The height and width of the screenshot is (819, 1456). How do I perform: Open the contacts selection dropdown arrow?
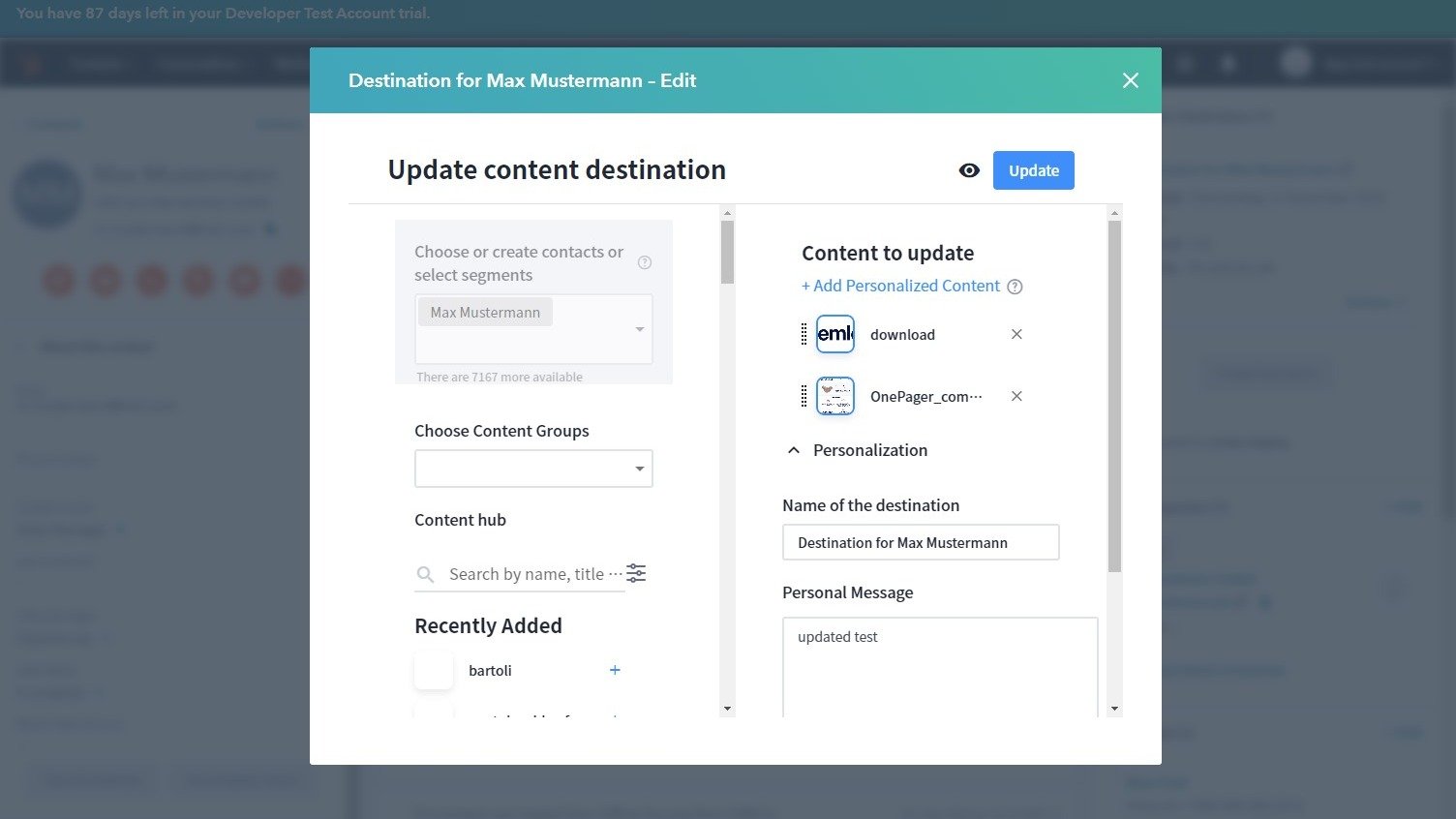coord(639,329)
